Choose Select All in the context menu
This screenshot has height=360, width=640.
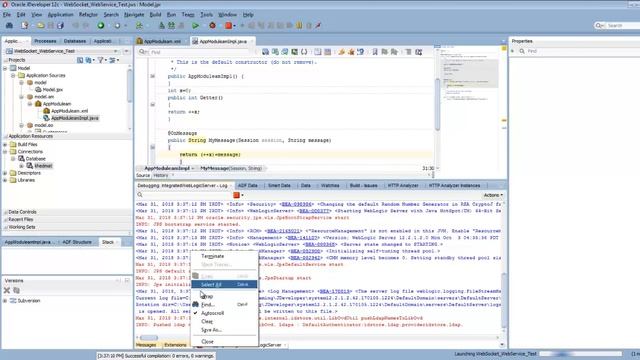224,284
